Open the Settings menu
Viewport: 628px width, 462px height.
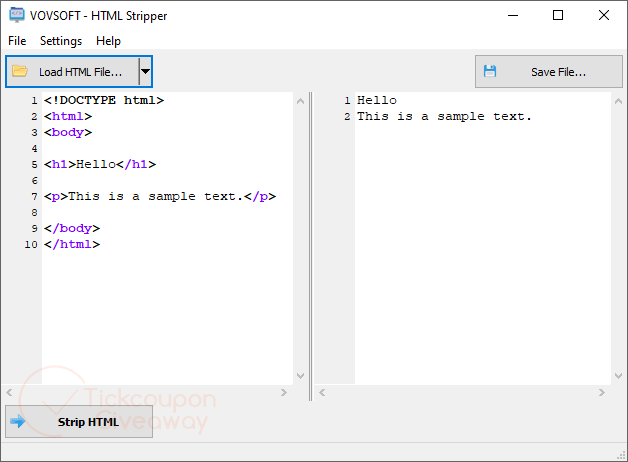pyautogui.click(x=61, y=41)
